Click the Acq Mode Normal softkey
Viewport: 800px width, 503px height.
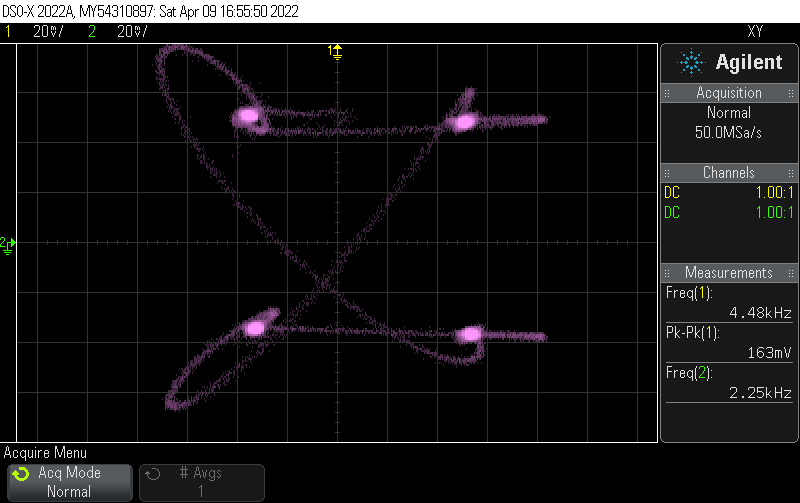(70, 483)
